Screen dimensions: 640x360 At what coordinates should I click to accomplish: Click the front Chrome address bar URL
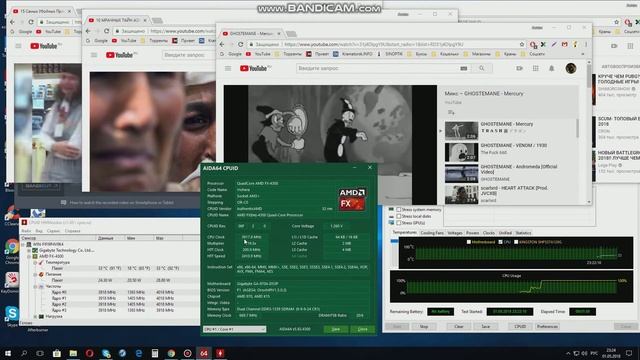(373, 44)
